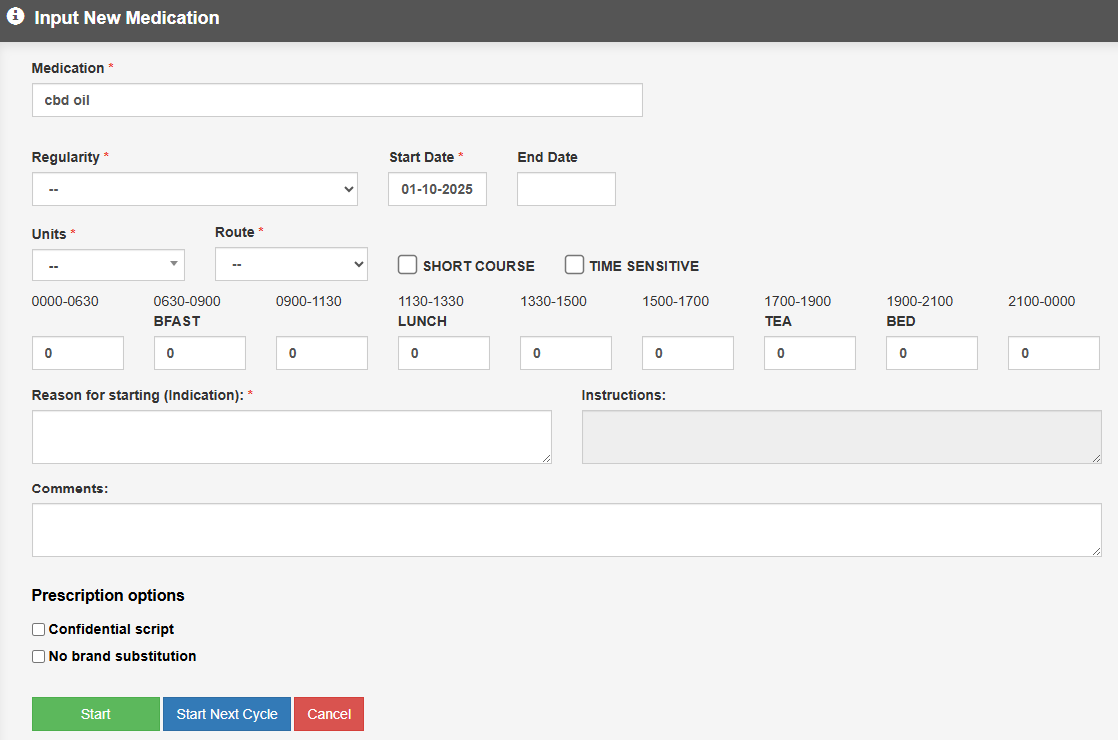Focus the Reason for starting text area

coord(291,437)
